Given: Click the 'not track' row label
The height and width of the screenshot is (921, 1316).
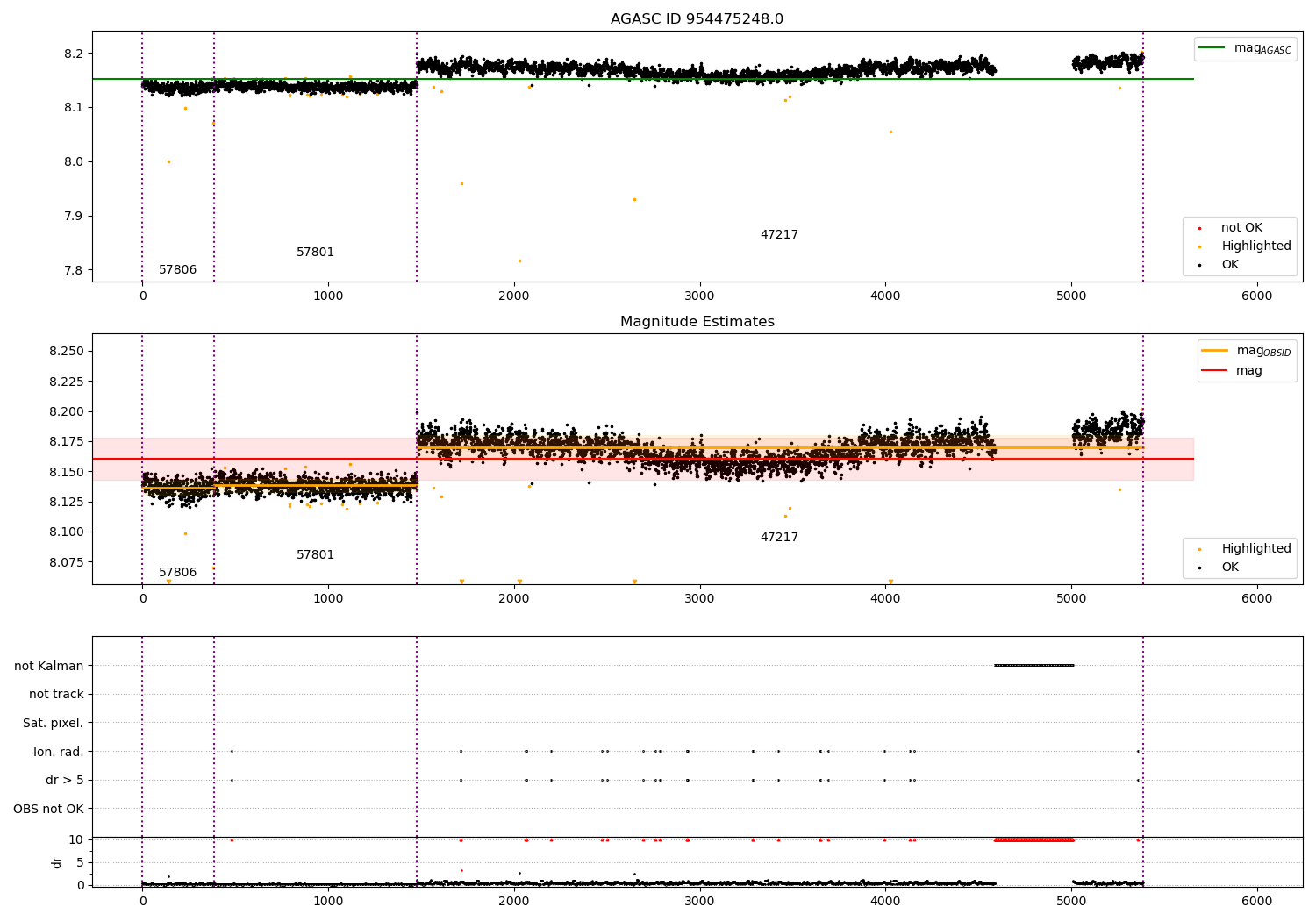Looking at the screenshot, I should (56, 695).
